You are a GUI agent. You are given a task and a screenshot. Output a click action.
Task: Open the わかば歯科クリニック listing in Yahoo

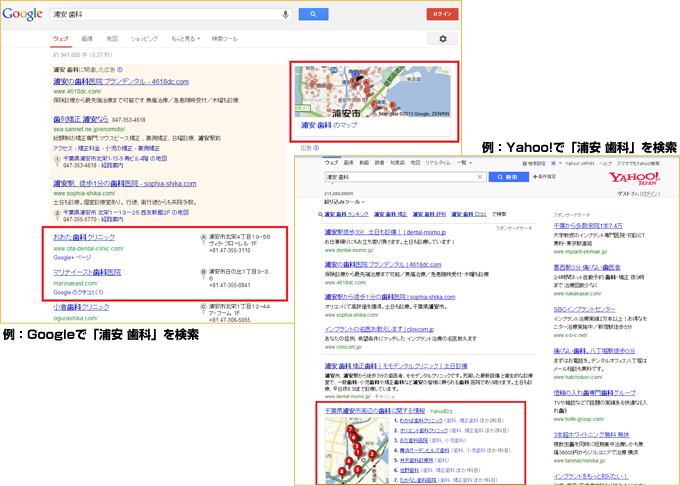tap(421, 421)
